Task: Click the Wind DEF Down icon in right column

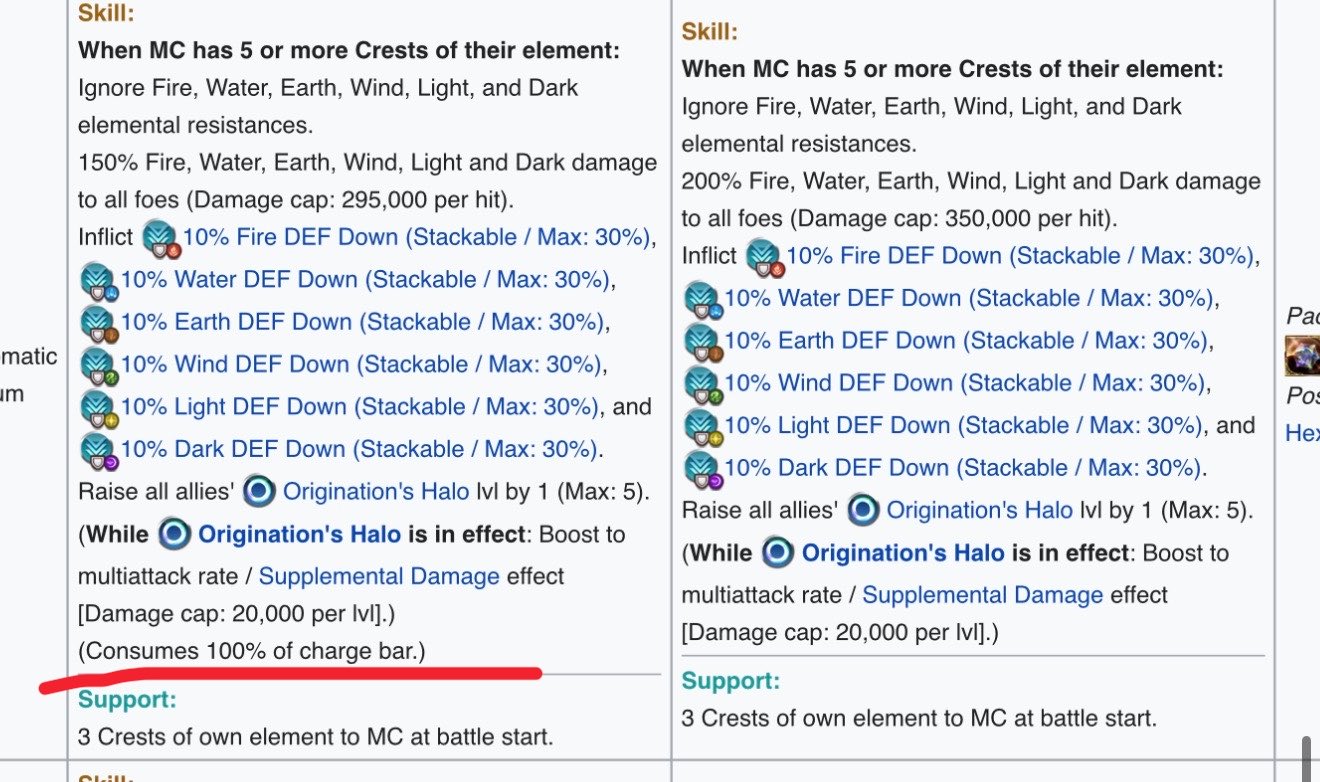Action: coord(702,383)
